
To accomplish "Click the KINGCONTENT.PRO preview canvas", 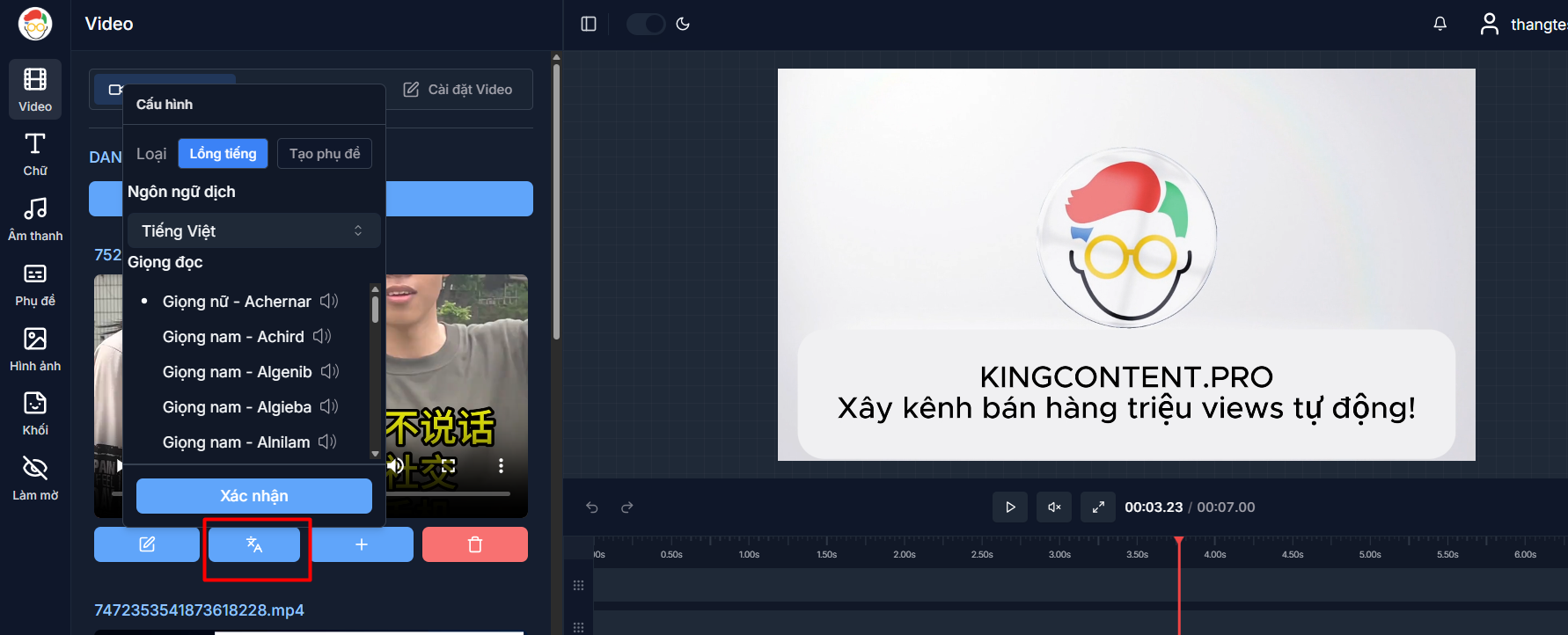I will 1126,264.
